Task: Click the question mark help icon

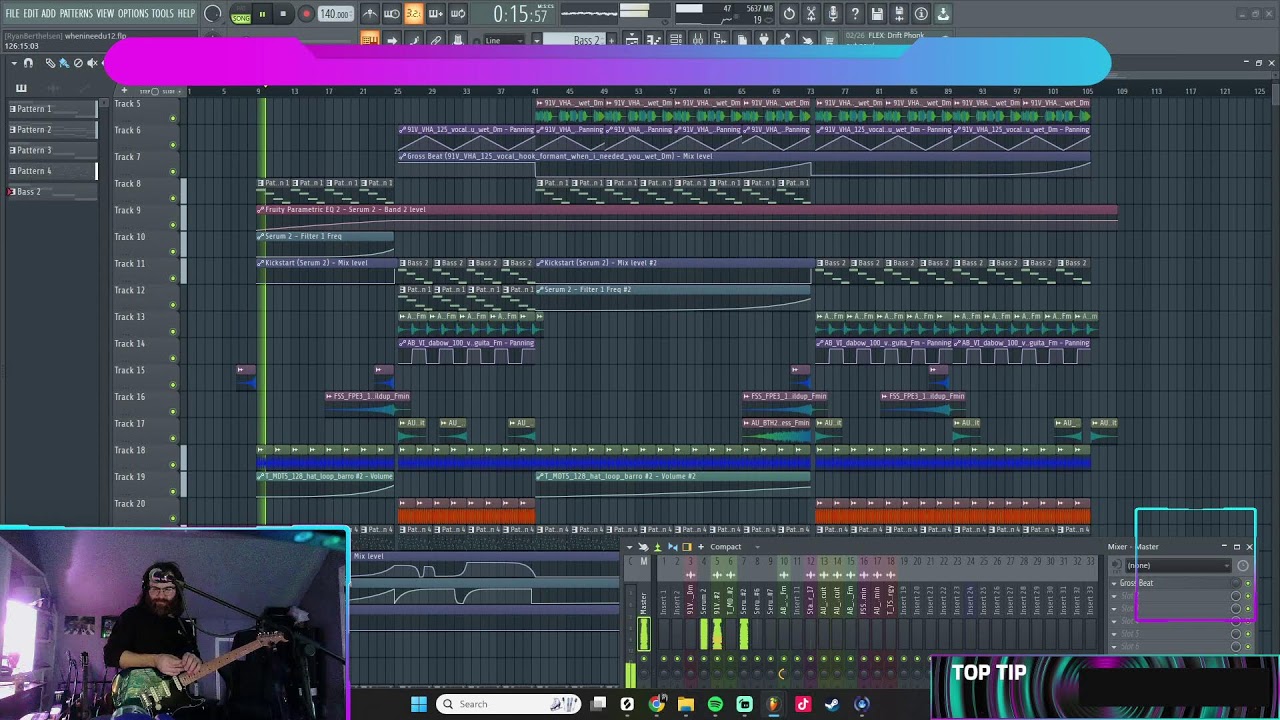Action: pos(855,14)
